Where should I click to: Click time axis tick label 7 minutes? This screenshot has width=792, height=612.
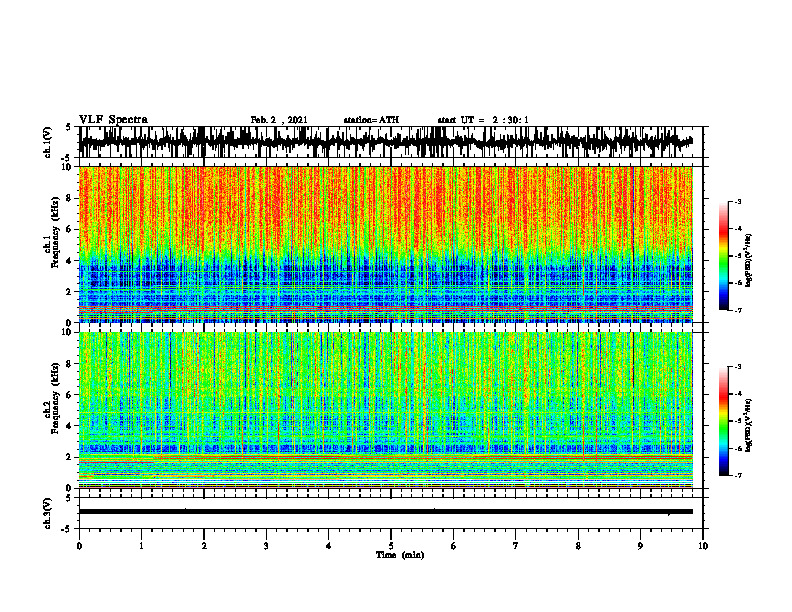tap(516, 546)
